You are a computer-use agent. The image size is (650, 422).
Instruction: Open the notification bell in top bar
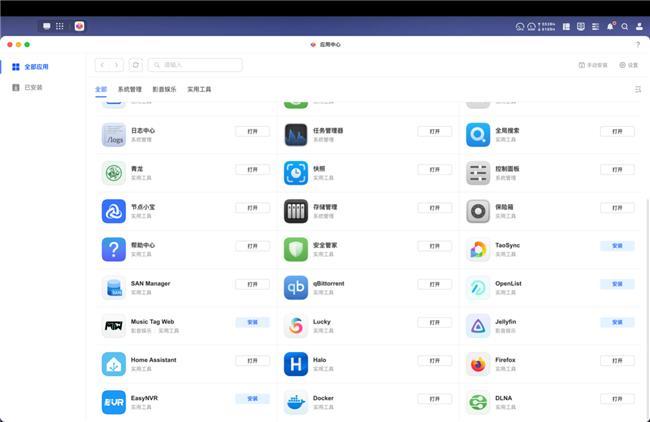click(x=611, y=26)
